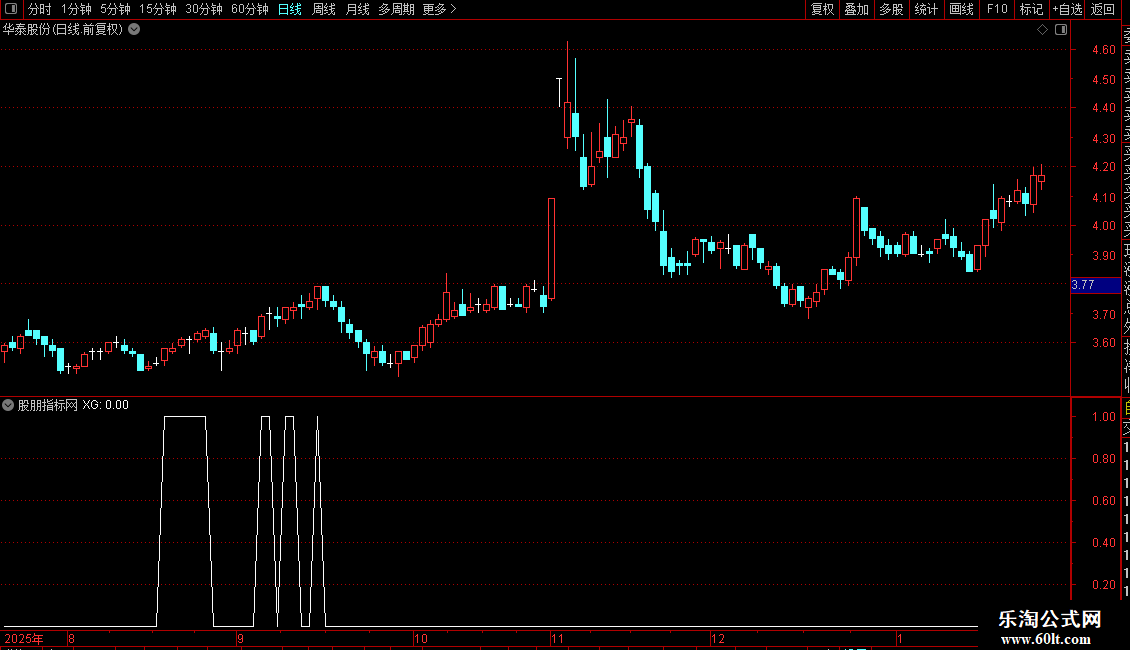Open the 复权 adjustment menu

pyautogui.click(x=822, y=9)
